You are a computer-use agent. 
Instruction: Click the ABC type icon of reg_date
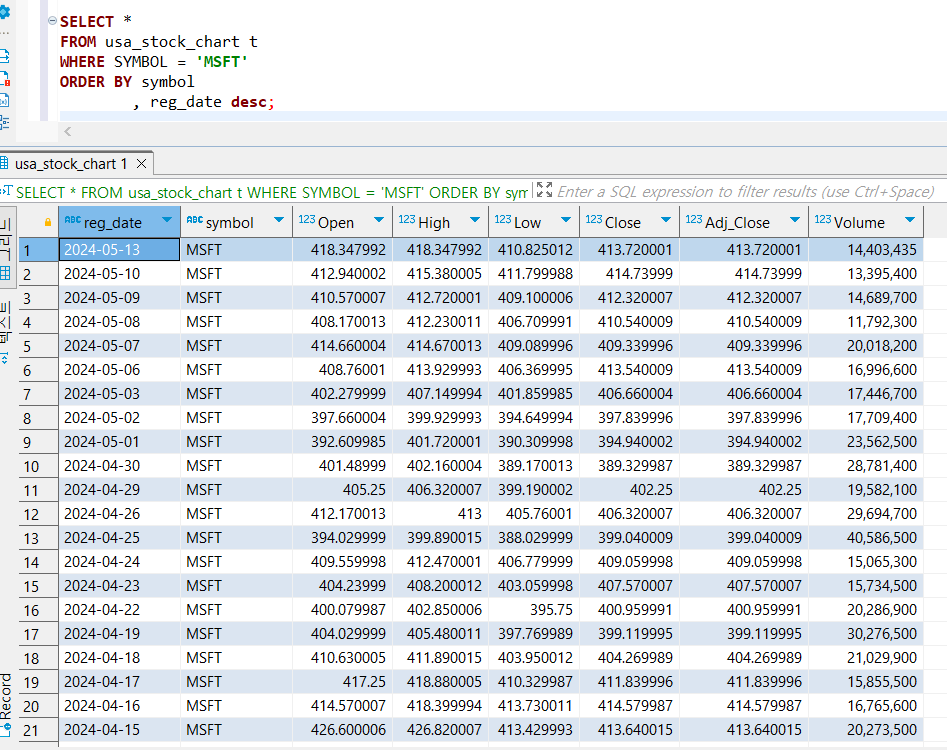[x=72, y=220]
